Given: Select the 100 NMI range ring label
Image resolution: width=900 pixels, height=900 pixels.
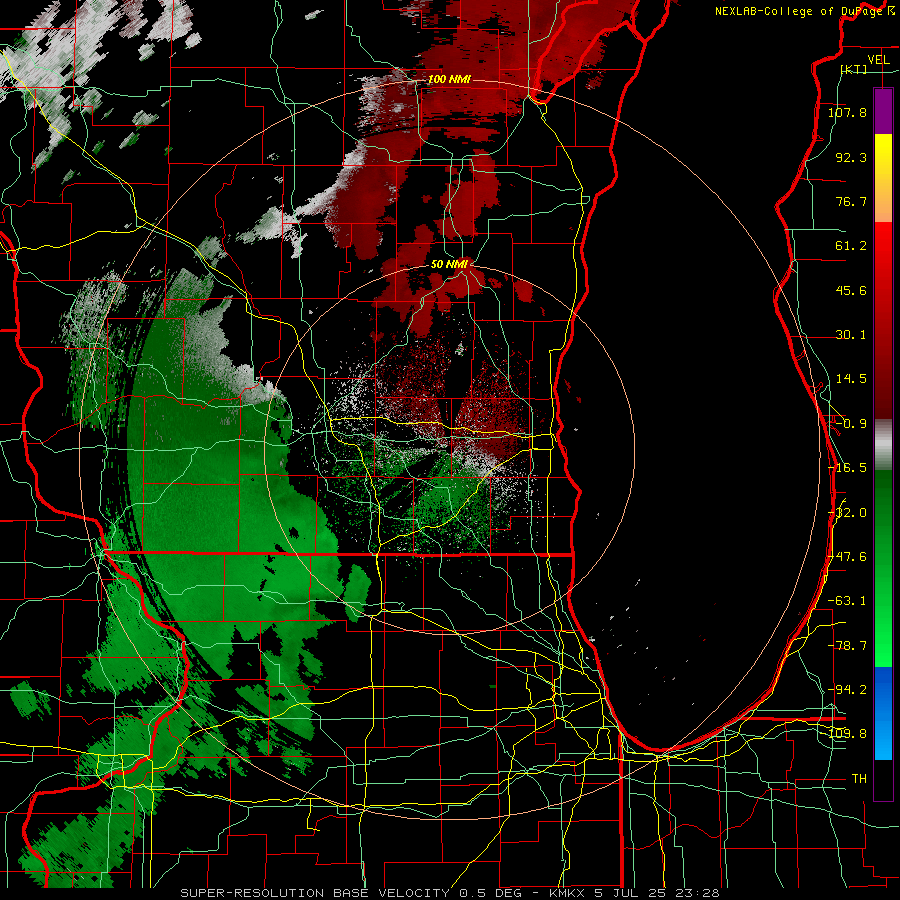Looking at the screenshot, I should pos(449,79).
